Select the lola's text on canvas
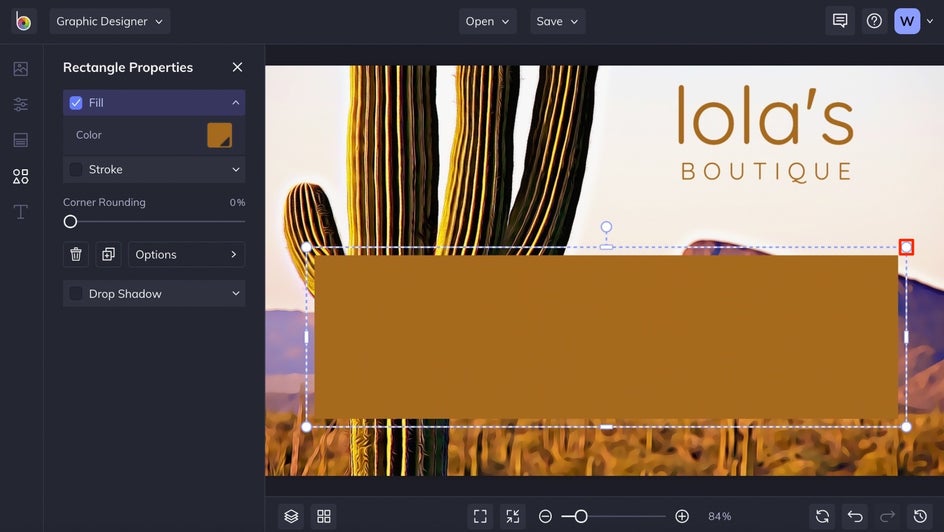The height and width of the screenshot is (532, 944). coord(766,114)
